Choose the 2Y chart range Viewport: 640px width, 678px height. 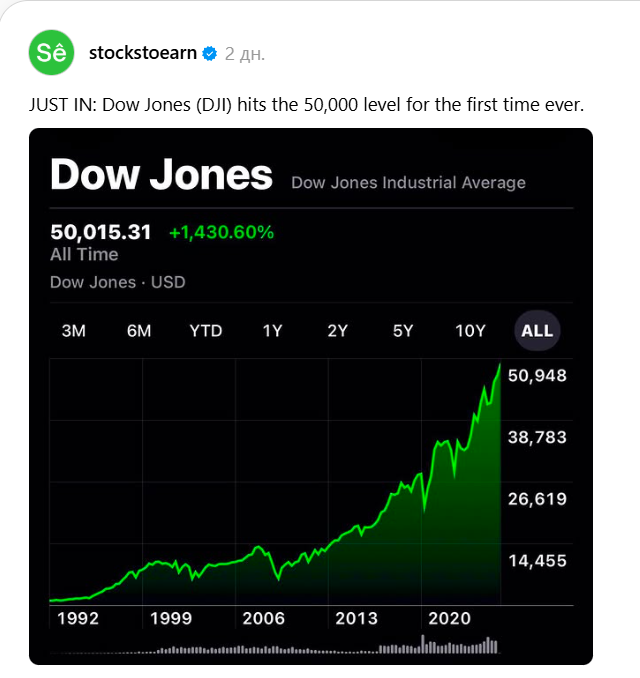pyautogui.click(x=337, y=331)
